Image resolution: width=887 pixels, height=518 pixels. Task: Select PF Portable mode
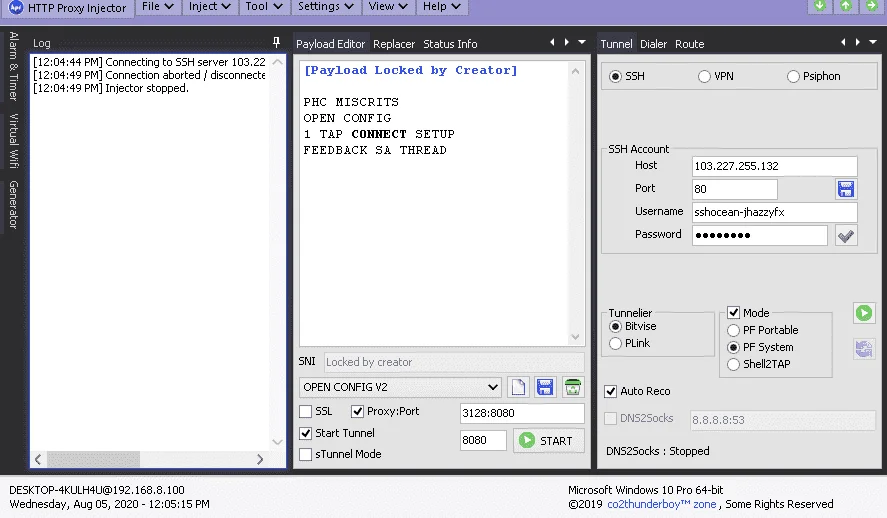pyautogui.click(x=733, y=330)
